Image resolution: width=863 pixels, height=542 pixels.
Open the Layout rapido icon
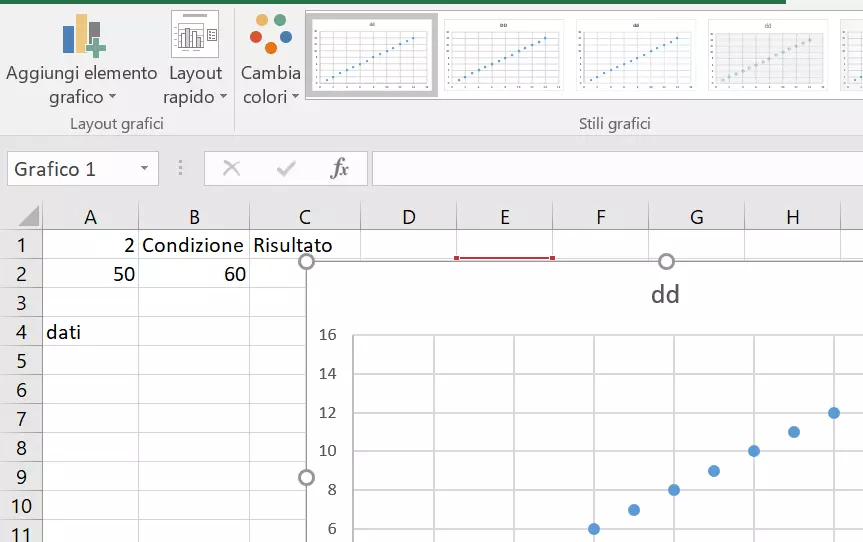point(195,35)
